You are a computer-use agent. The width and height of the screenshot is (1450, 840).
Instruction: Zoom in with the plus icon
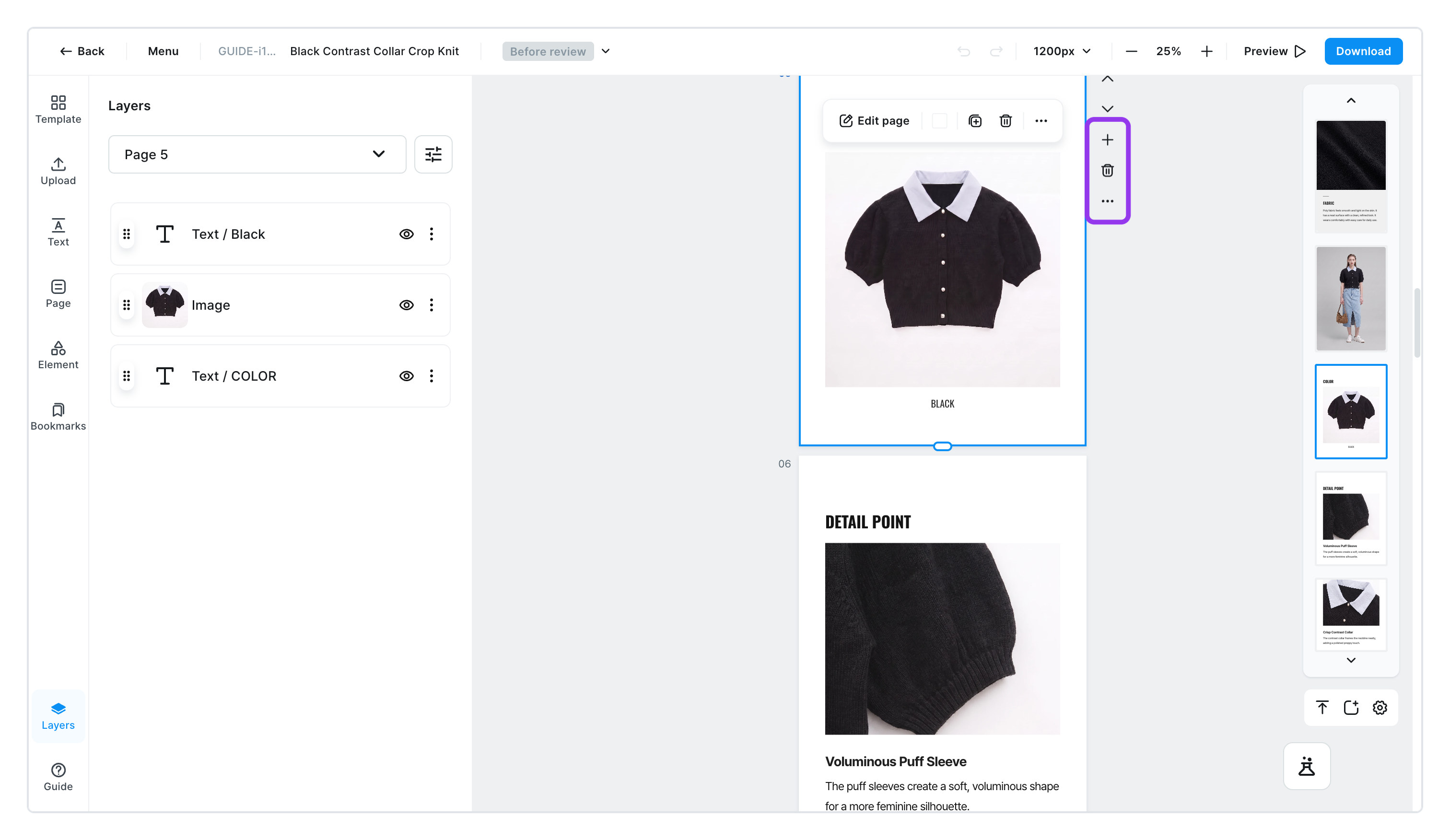pos(1206,51)
